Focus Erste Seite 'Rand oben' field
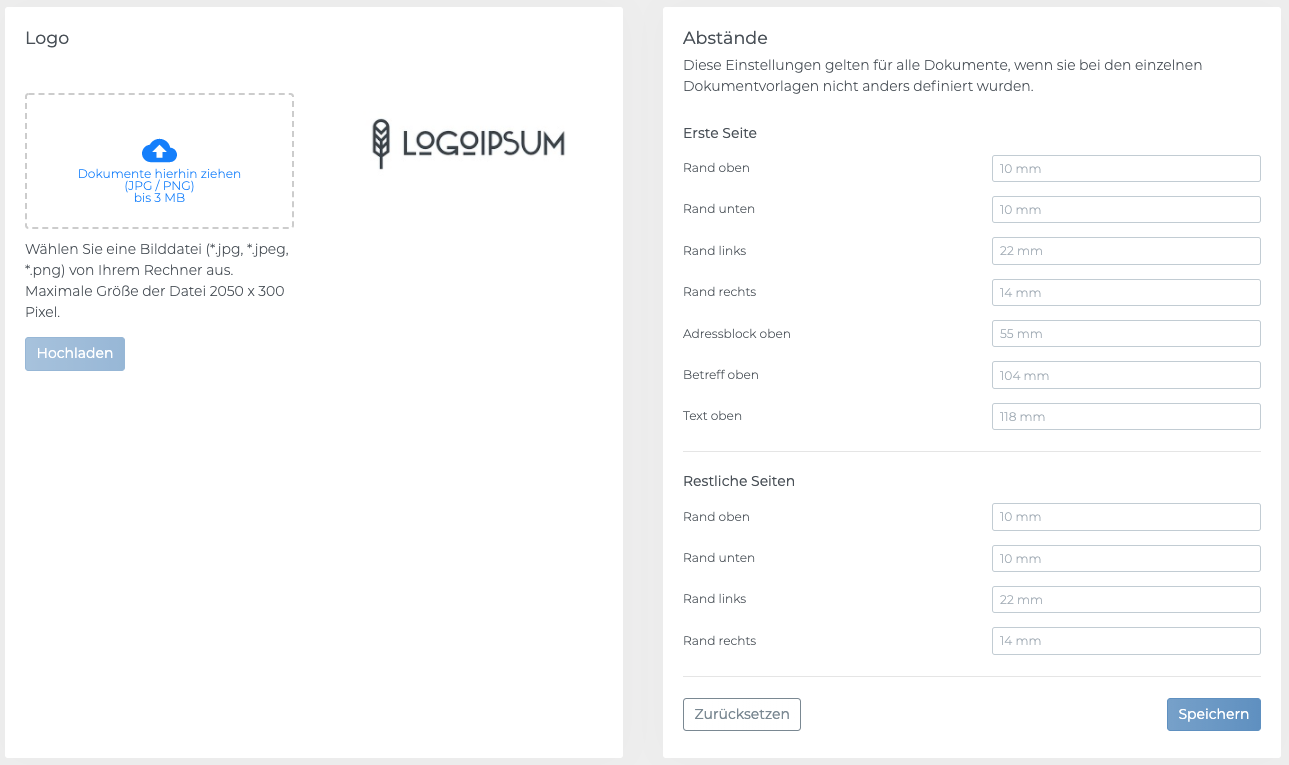1289x765 pixels. [x=1125, y=168]
